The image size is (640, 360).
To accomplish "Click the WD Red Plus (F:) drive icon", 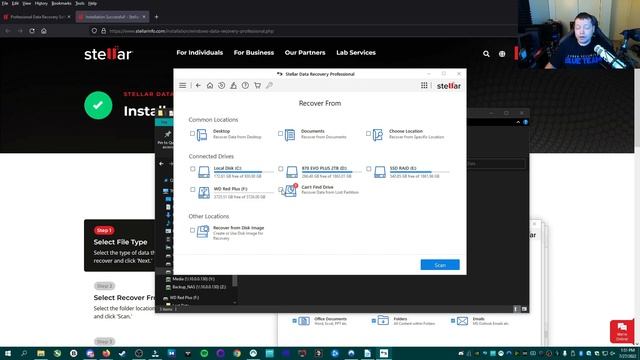I will pos(204,192).
